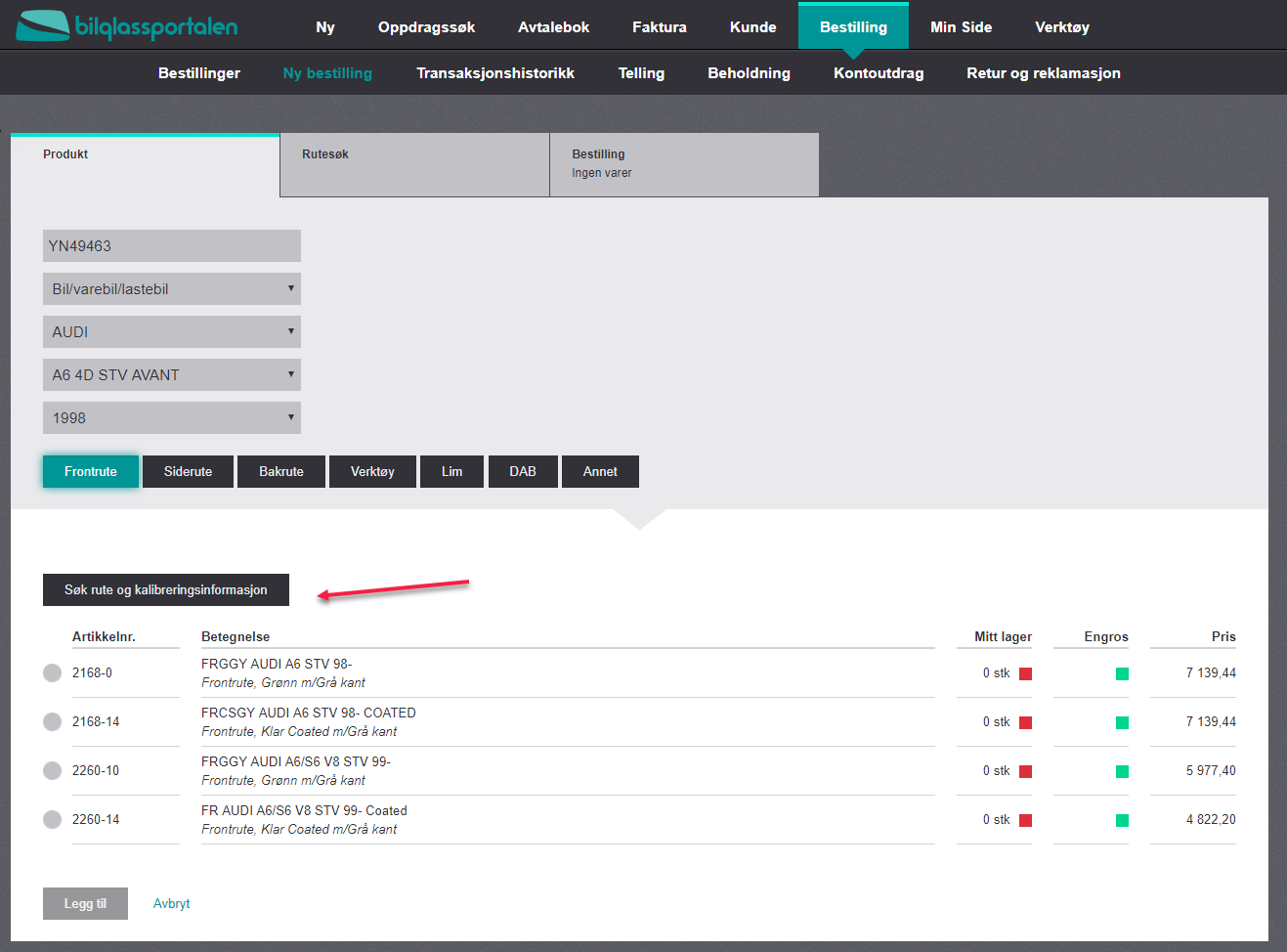1287x952 pixels.
Task: Click price 5 977,40
Action: click(x=1211, y=771)
